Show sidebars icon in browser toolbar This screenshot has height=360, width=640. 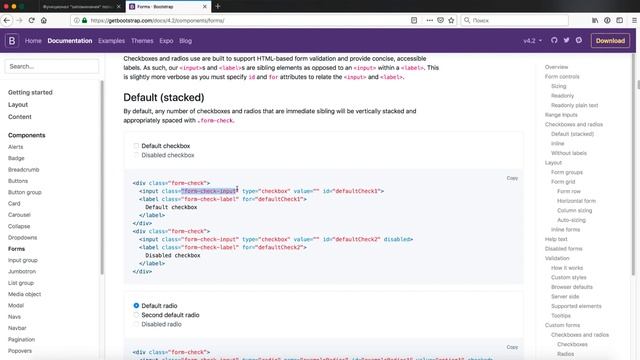coord(620,20)
